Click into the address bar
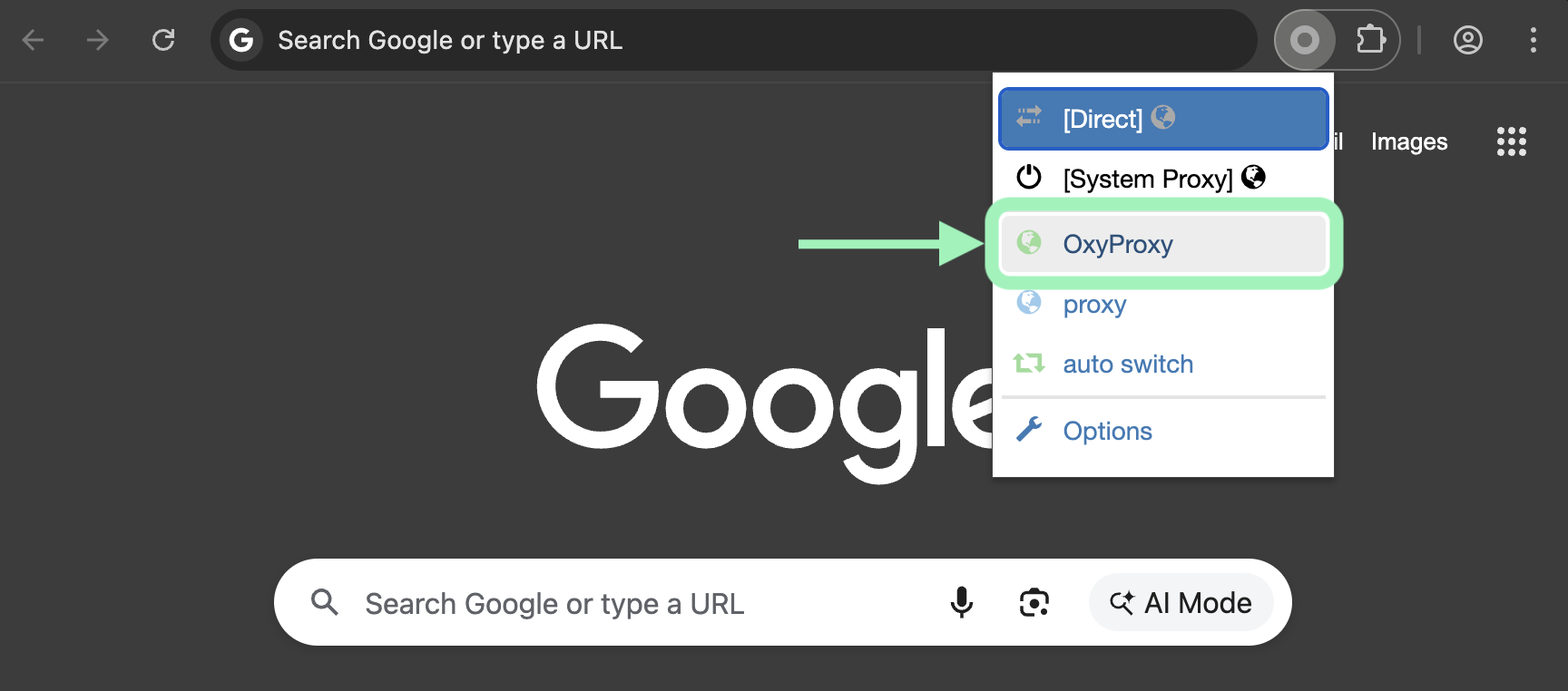This screenshot has height=691, width=1568. coord(726,40)
